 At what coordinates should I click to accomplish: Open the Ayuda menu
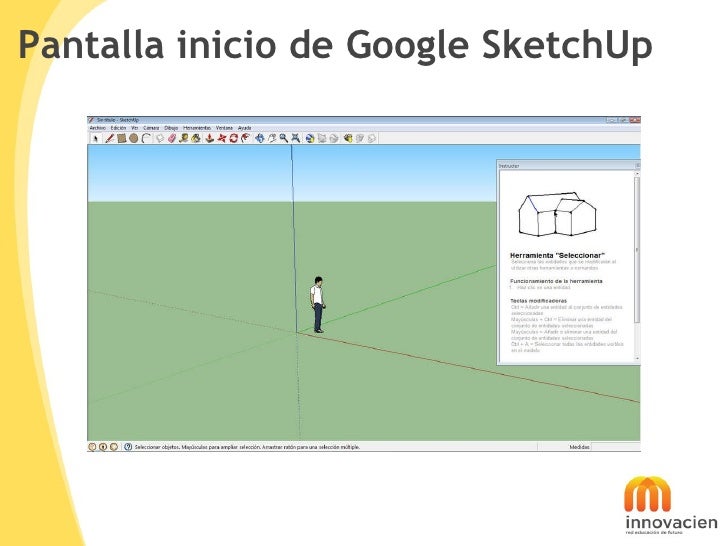coord(245,128)
